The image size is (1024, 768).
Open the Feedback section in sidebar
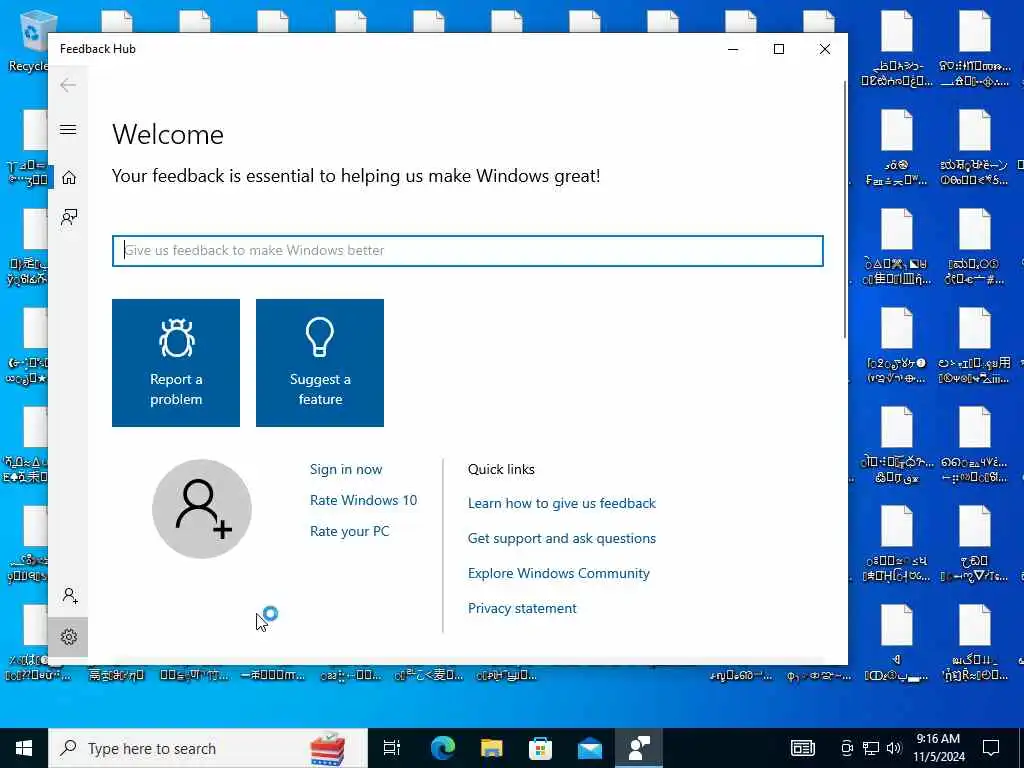69,217
